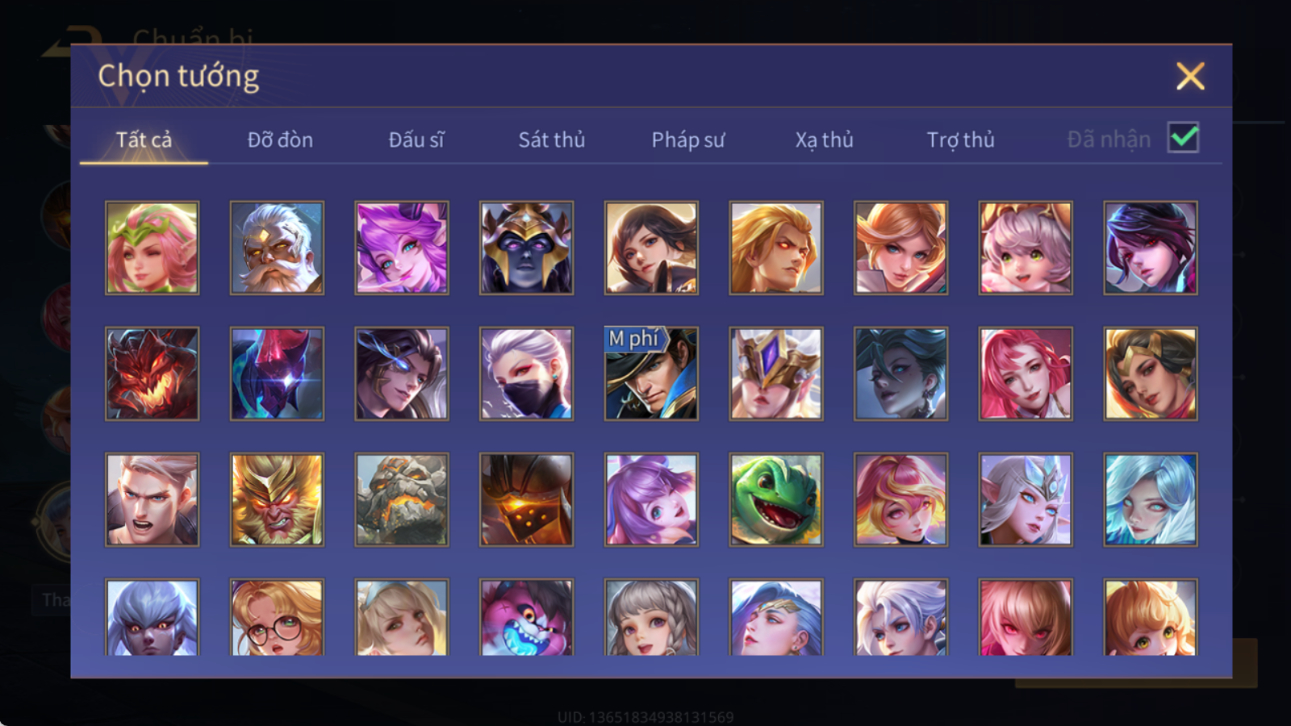Image resolution: width=1291 pixels, height=726 pixels.
Task: Switch to the "Trợ thủ" tab
Action: 960,140
